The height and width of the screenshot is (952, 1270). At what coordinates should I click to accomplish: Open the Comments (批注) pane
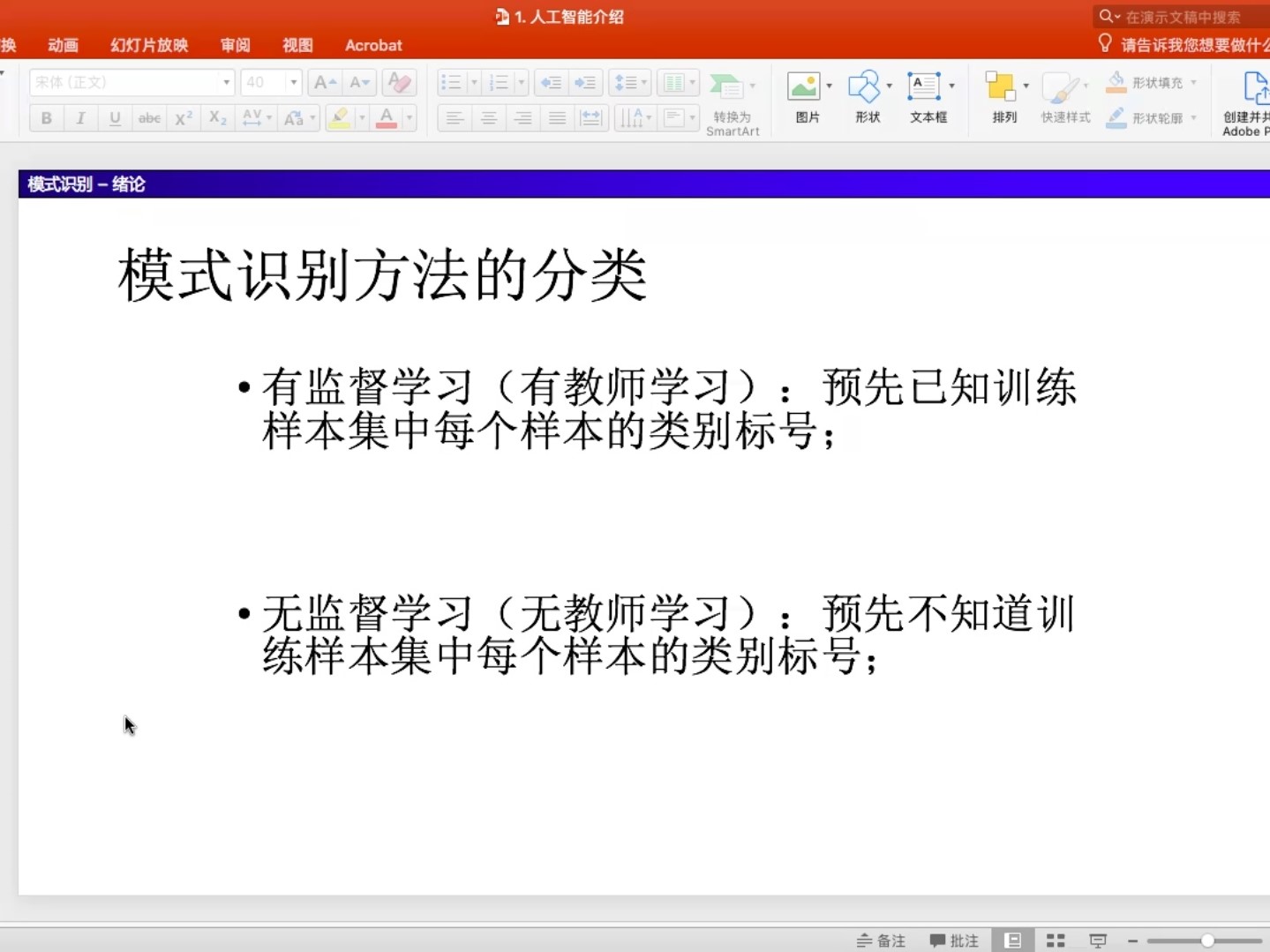point(954,941)
